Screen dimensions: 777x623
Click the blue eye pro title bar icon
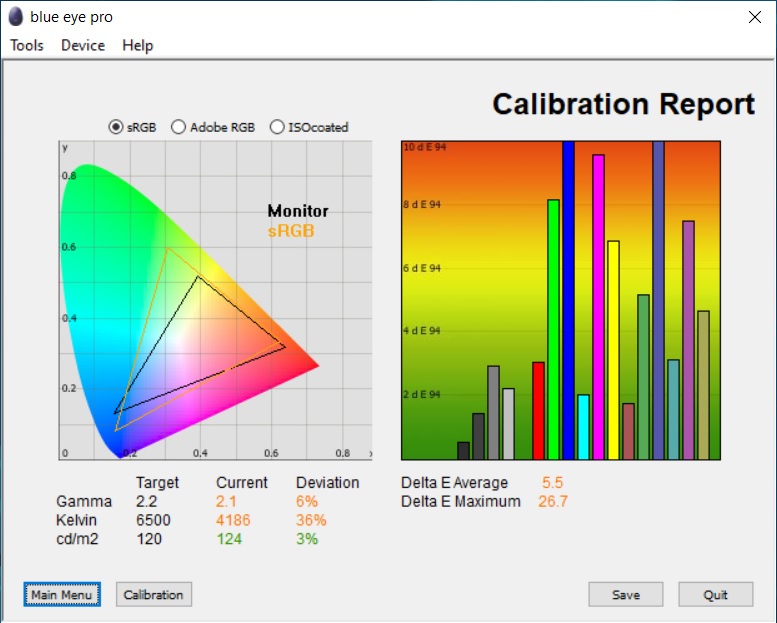tap(16, 17)
